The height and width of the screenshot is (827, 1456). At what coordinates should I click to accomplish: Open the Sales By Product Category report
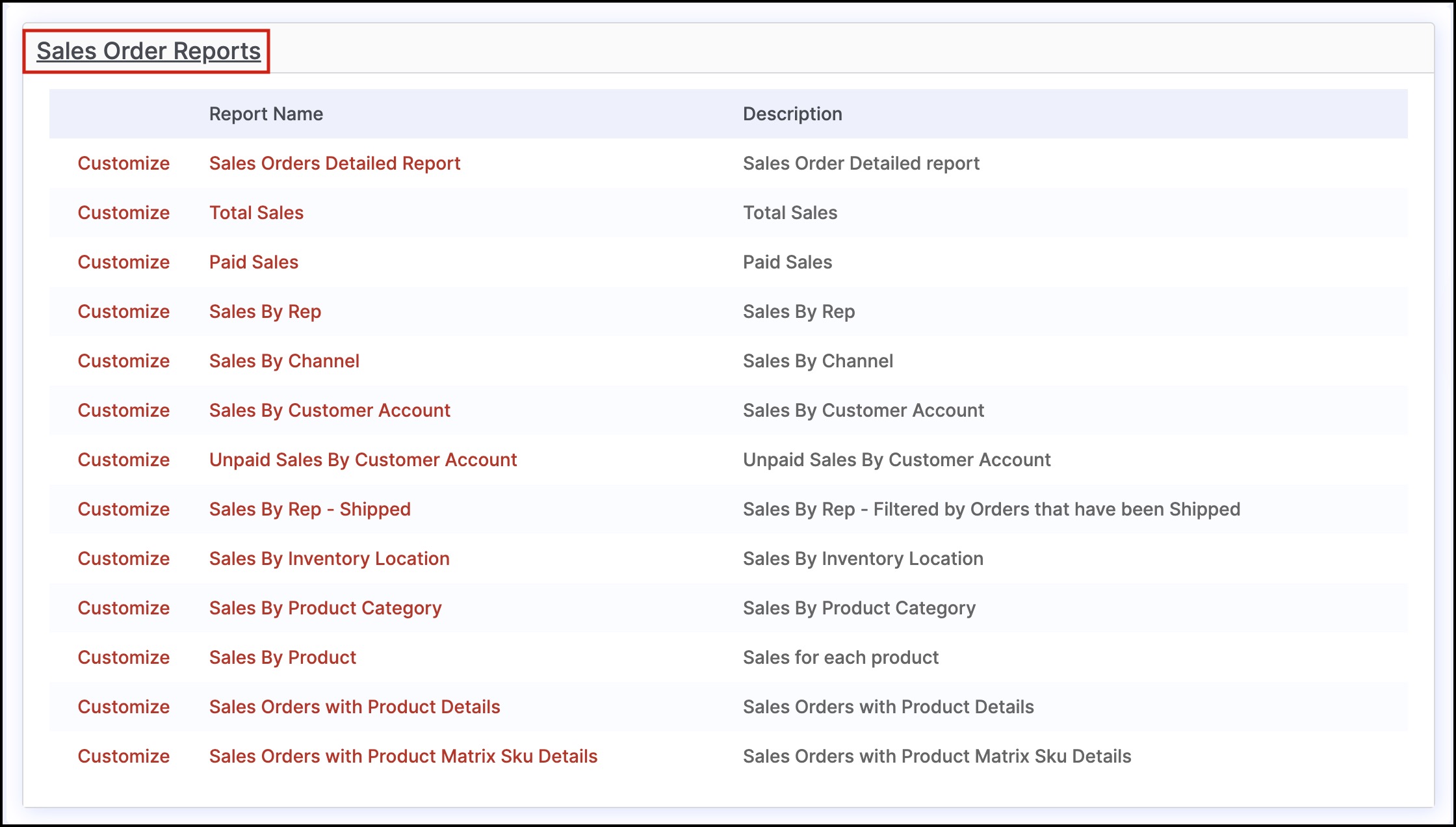tap(325, 608)
